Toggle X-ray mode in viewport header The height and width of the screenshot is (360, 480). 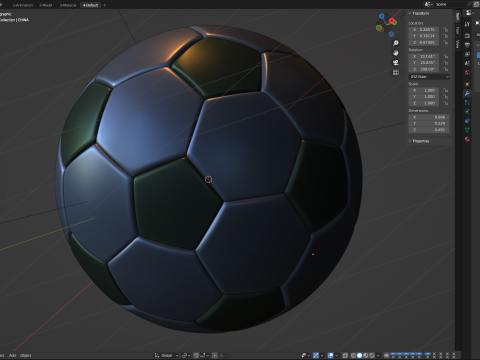point(345,355)
